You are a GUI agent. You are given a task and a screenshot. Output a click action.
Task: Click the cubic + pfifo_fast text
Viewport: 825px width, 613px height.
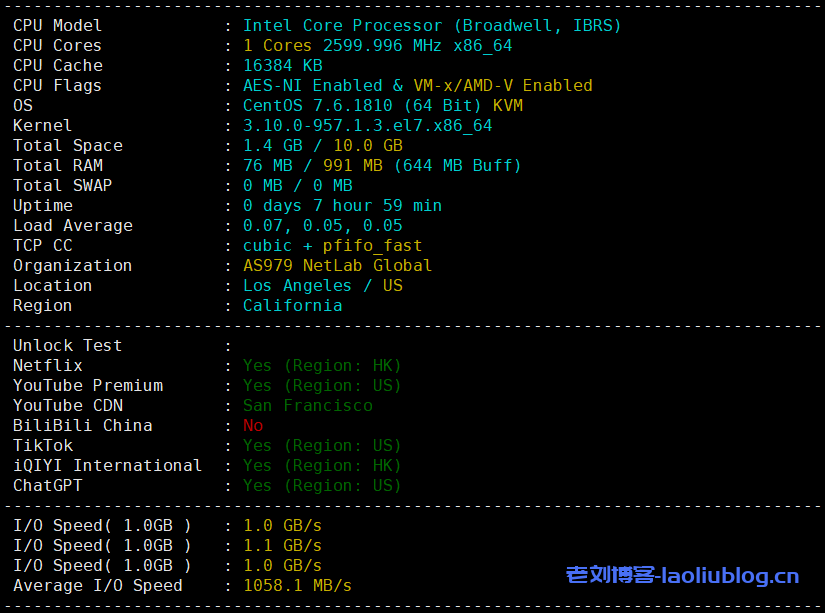point(332,246)
